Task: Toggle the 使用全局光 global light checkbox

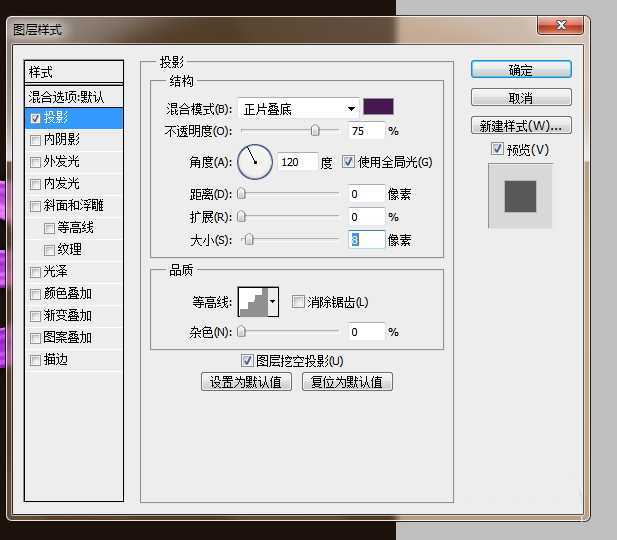Action: (349, 162)
